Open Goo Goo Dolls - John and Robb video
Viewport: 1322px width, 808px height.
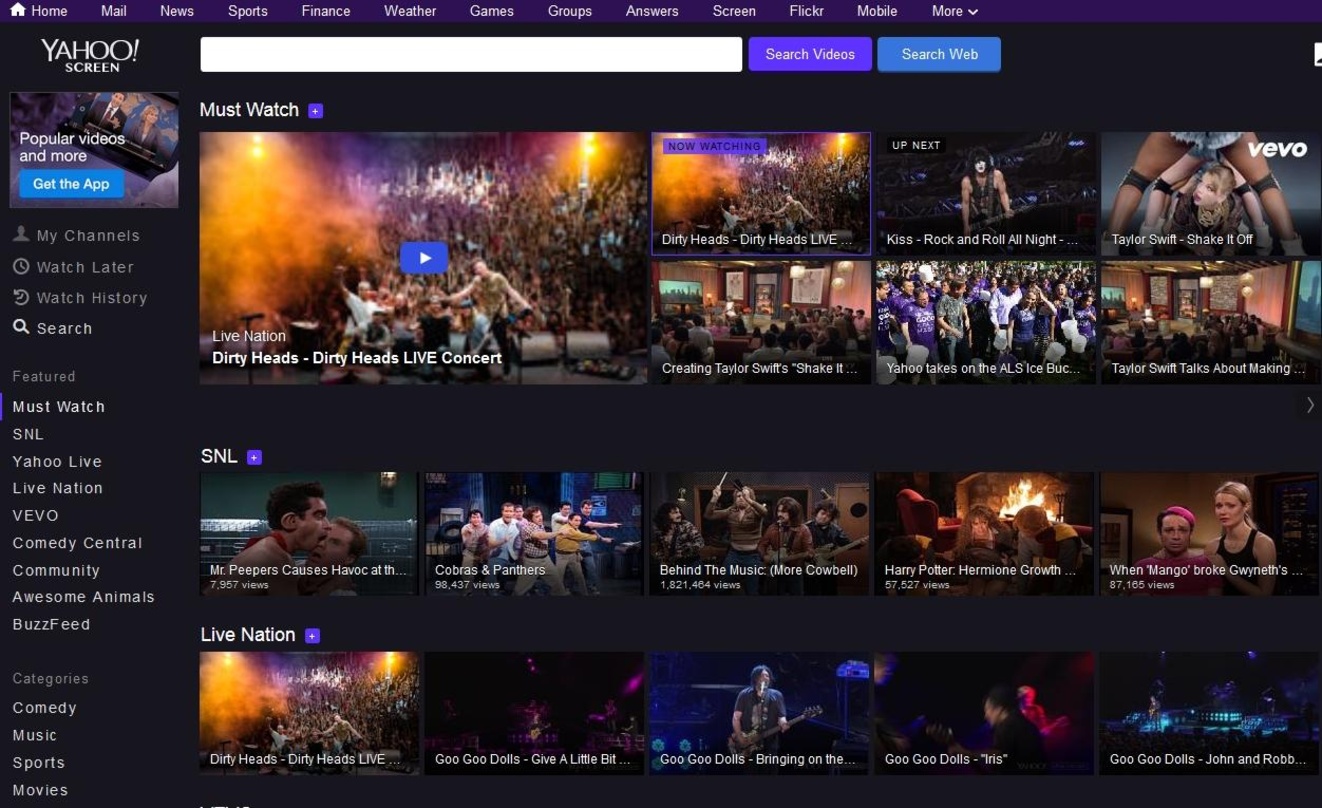tap(1209, 713)
